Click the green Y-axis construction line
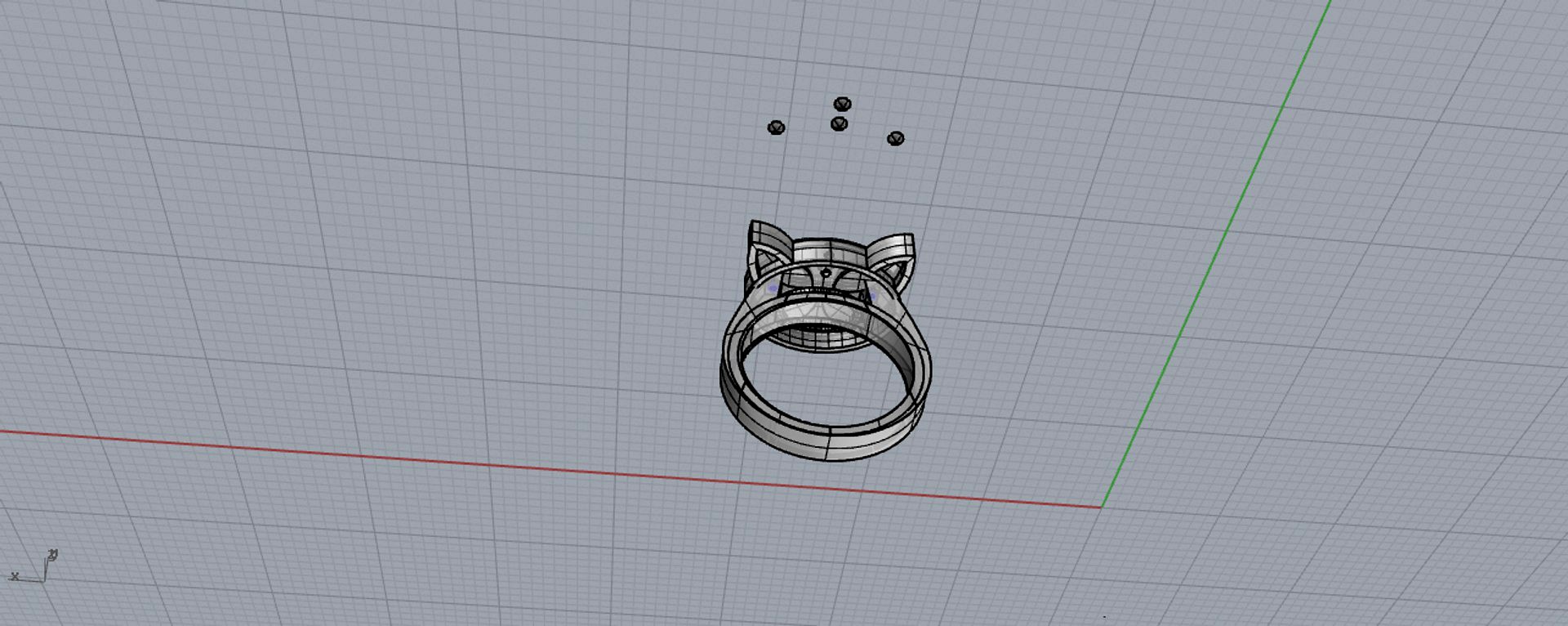Viewport: 1568px width, 626px height. pyautogui.click(x=1217, y=253)
